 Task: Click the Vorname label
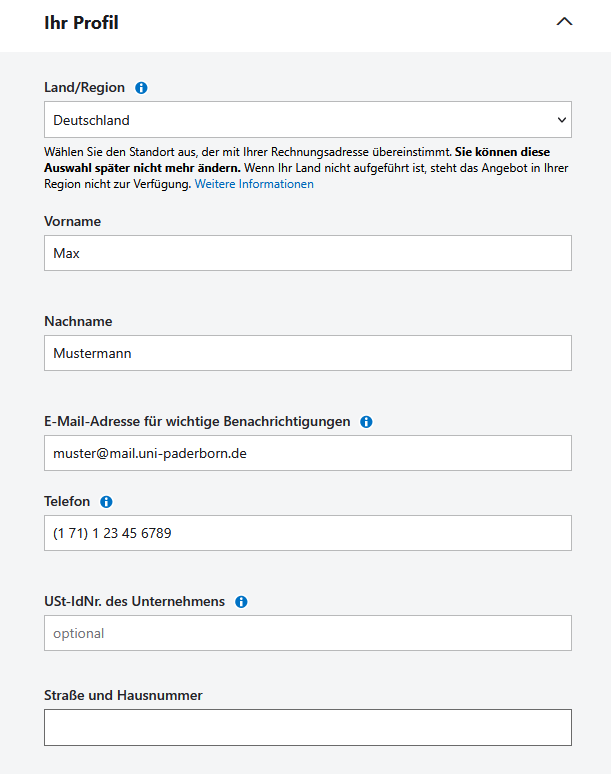[x=73, y=221]
